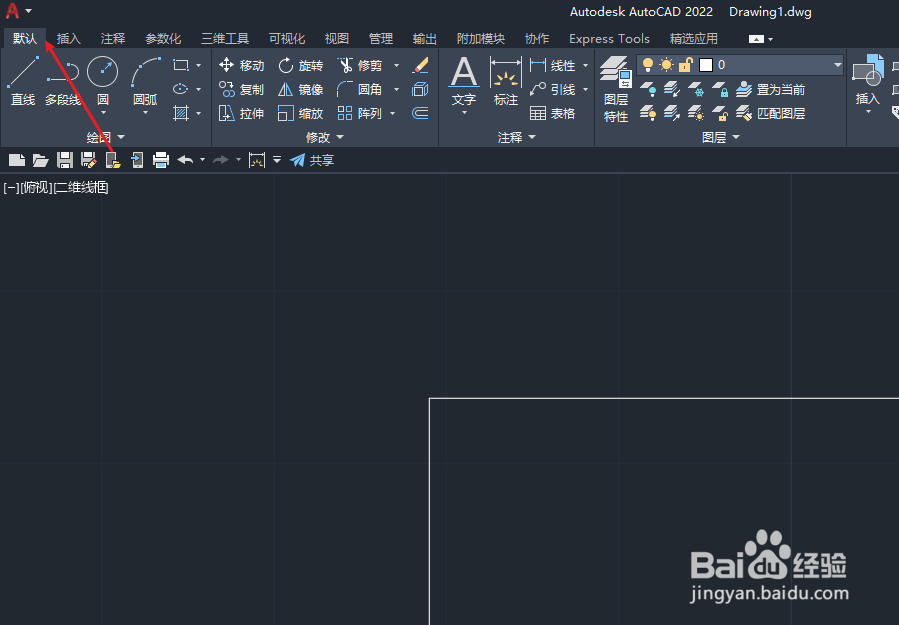Switch to the 参数化 ribbon tab
This screenshot has width=899, height=625.
coord(163,38)
